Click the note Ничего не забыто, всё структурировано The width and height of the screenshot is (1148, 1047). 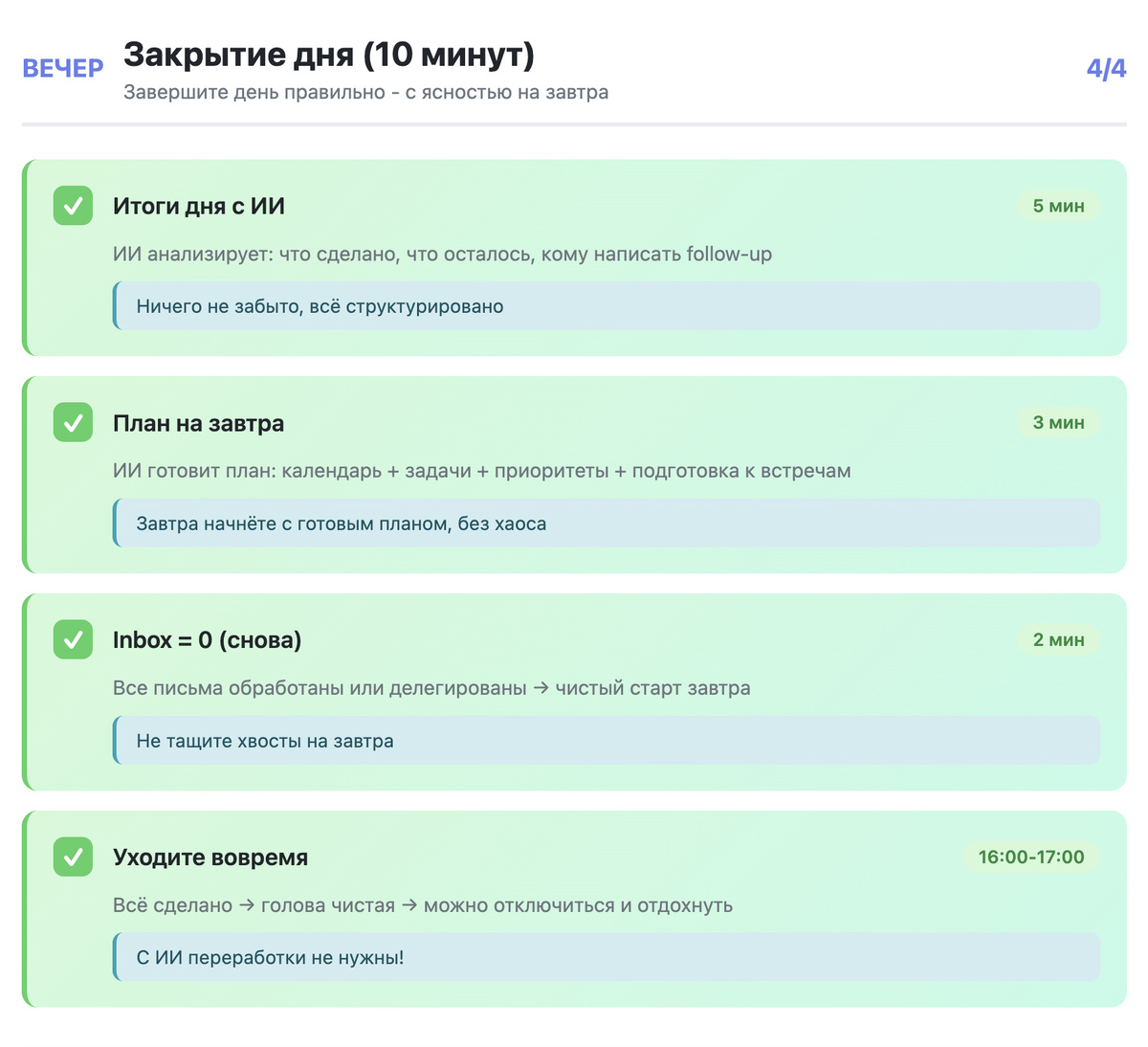[x=607, y=306]
